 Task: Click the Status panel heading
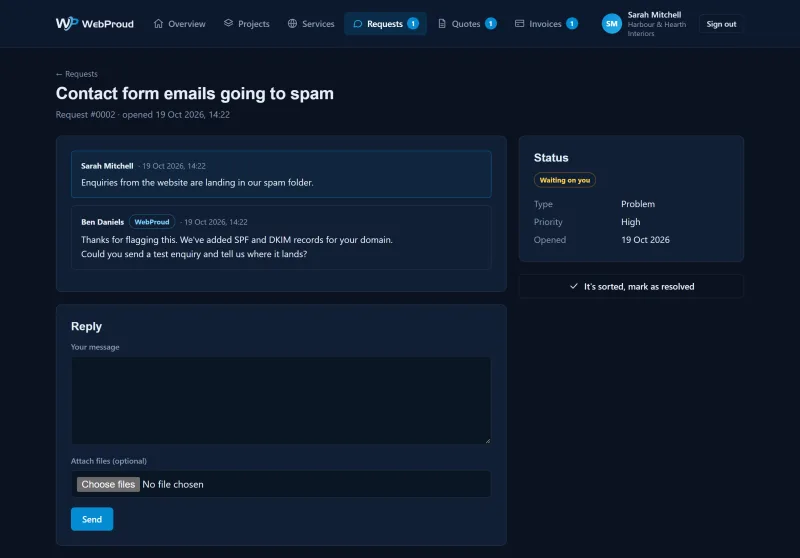coord(551,158)
